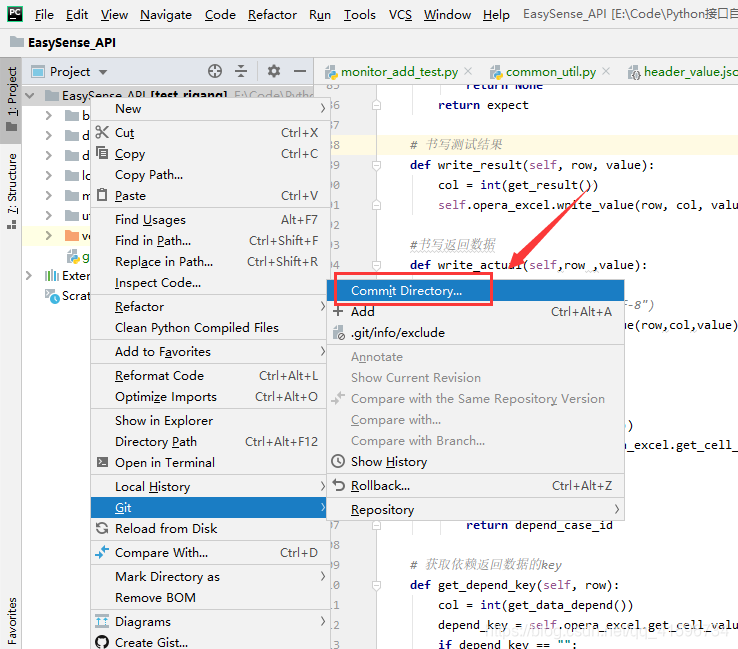Image resolution: width=738 pixels, height=649 pixels.
Task: Click the Scratches icon in tree
Action: (x=52, y=296)
